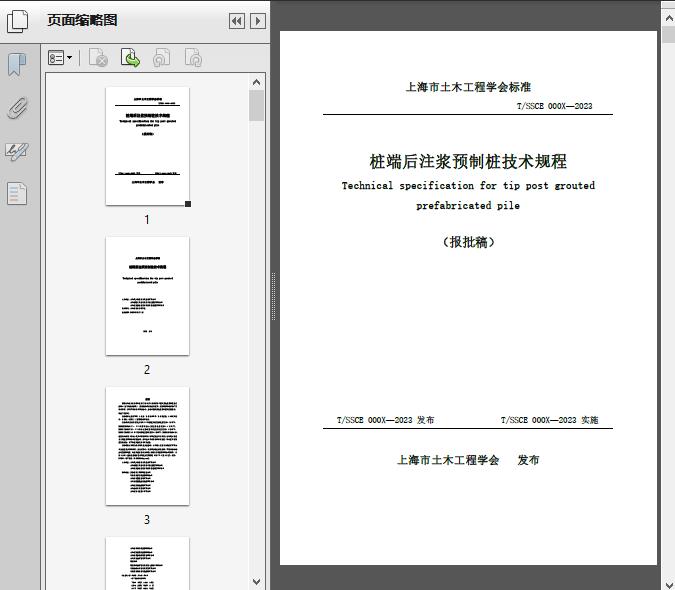This screenshot has height=590, width=675.
Task: Click the Page Thumbnails panel icon
Action: [x=18, y=21]
